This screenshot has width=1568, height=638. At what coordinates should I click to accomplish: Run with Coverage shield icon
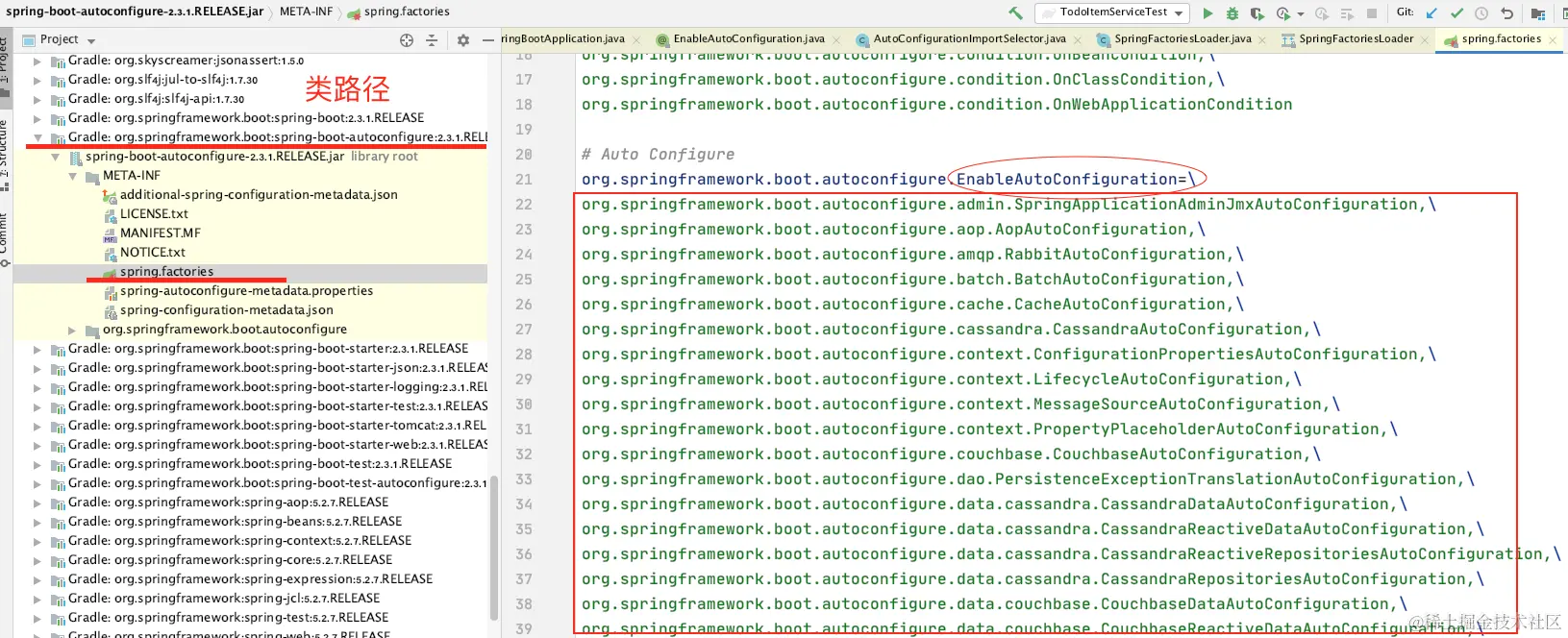[x=1257, y=13]
